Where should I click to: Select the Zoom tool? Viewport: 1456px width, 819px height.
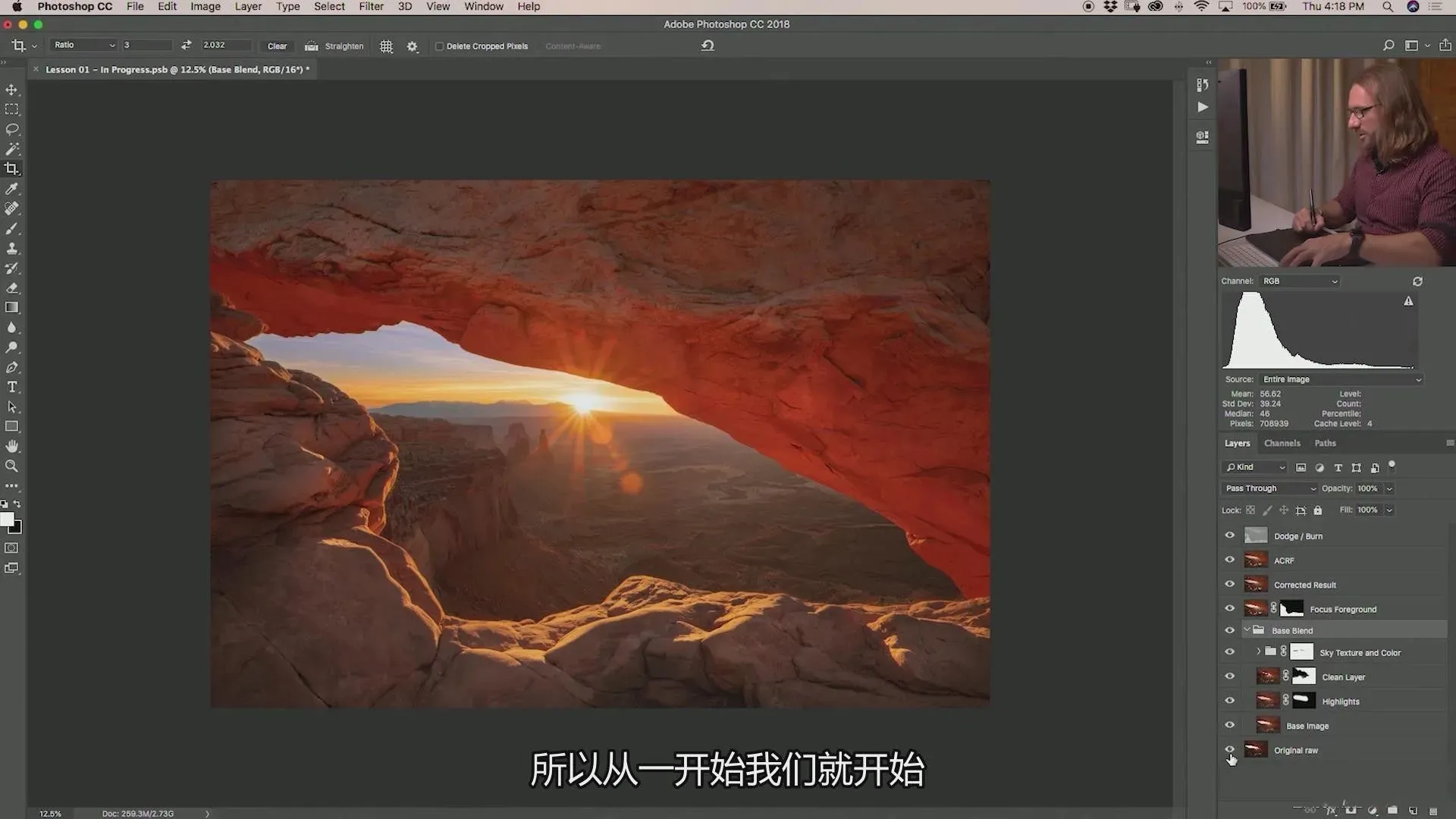point(12,466)
